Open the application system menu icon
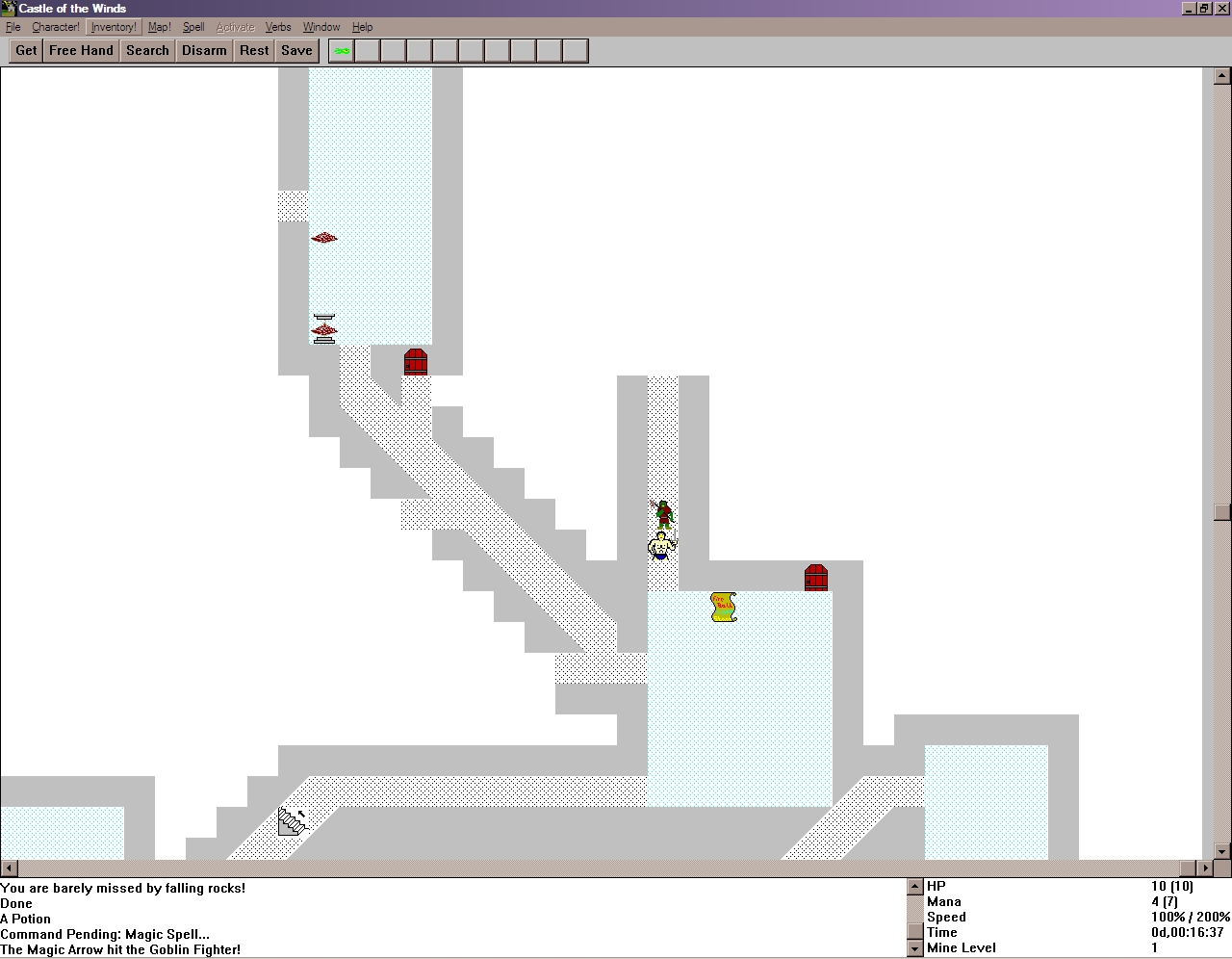 click(9, 8)
